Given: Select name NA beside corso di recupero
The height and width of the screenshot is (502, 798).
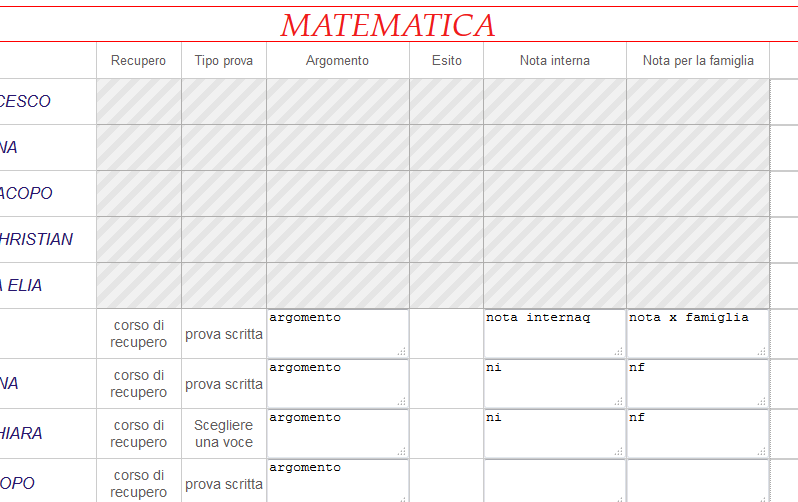Looking at the screenshot, I should 9,383.
